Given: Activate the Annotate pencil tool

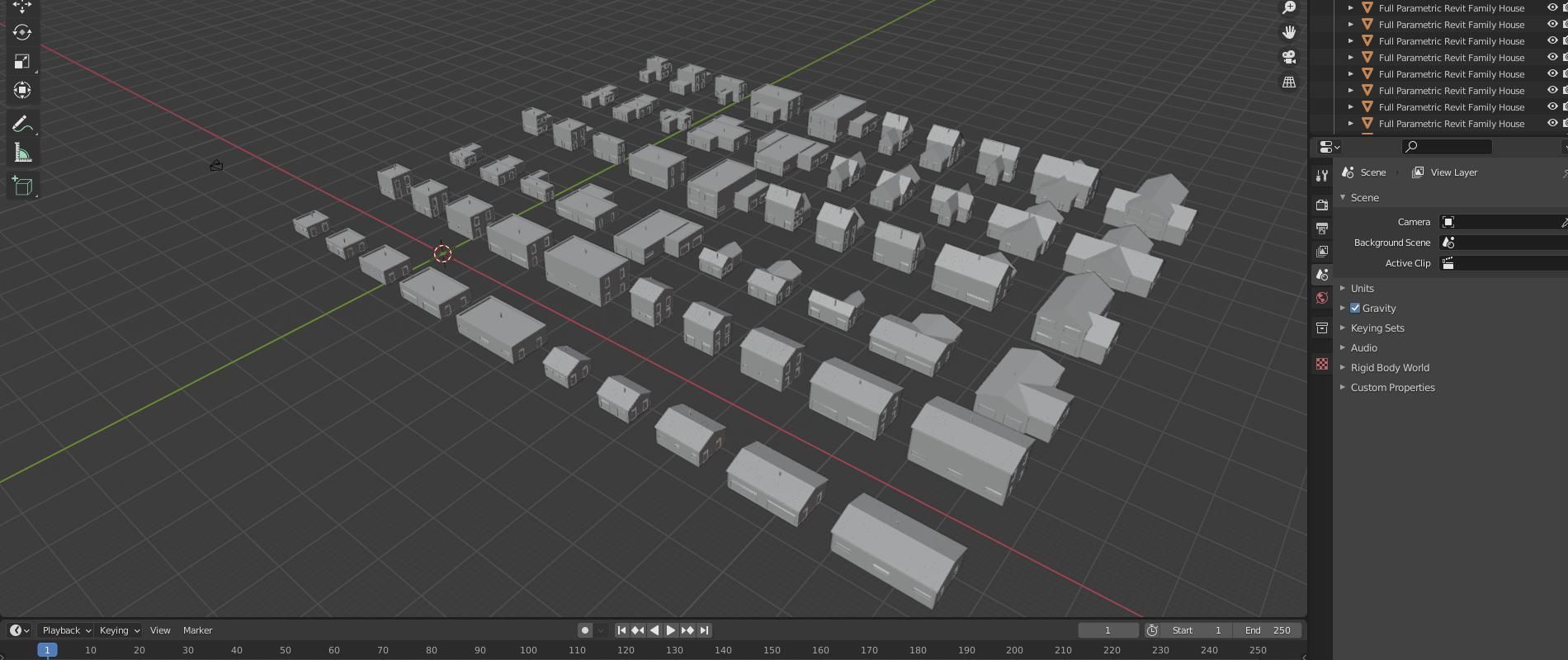Looking at the screenshot, I should point(22,125).
